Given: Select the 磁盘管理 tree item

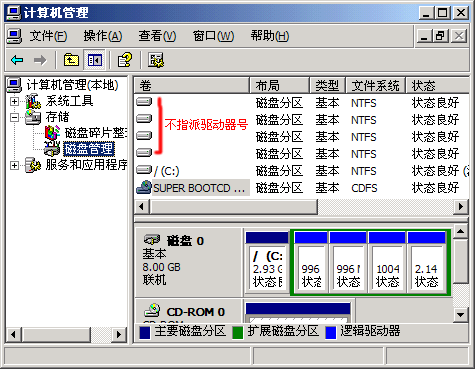Looking at the screenshot, I should (89, 149).
